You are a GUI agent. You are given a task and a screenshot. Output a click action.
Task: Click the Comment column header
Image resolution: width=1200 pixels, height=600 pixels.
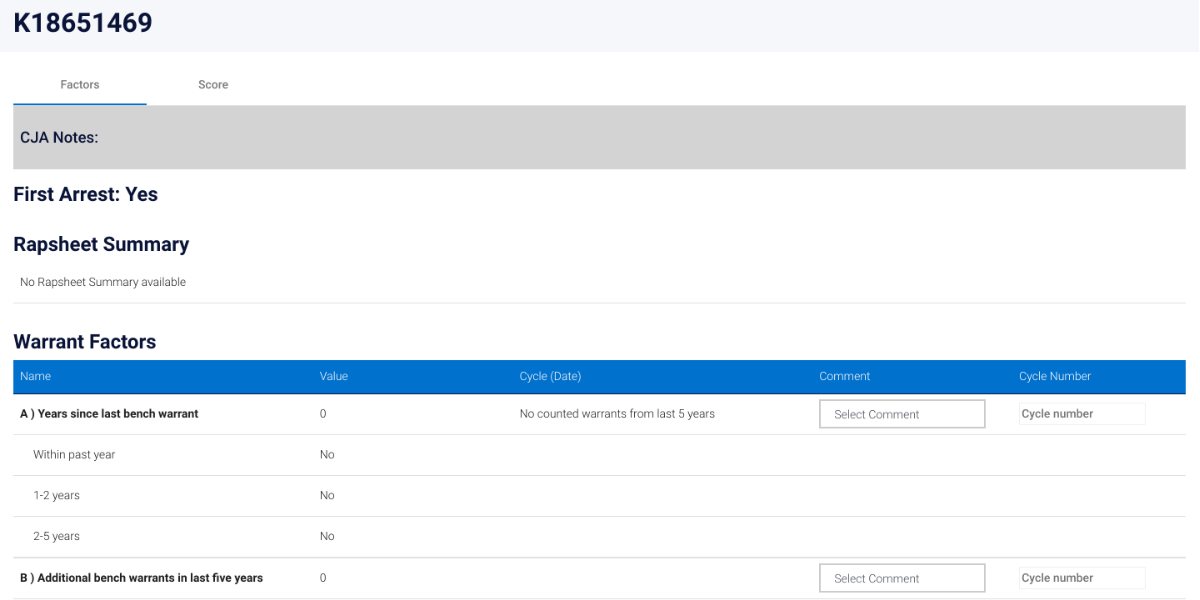(x=844, y=377)
